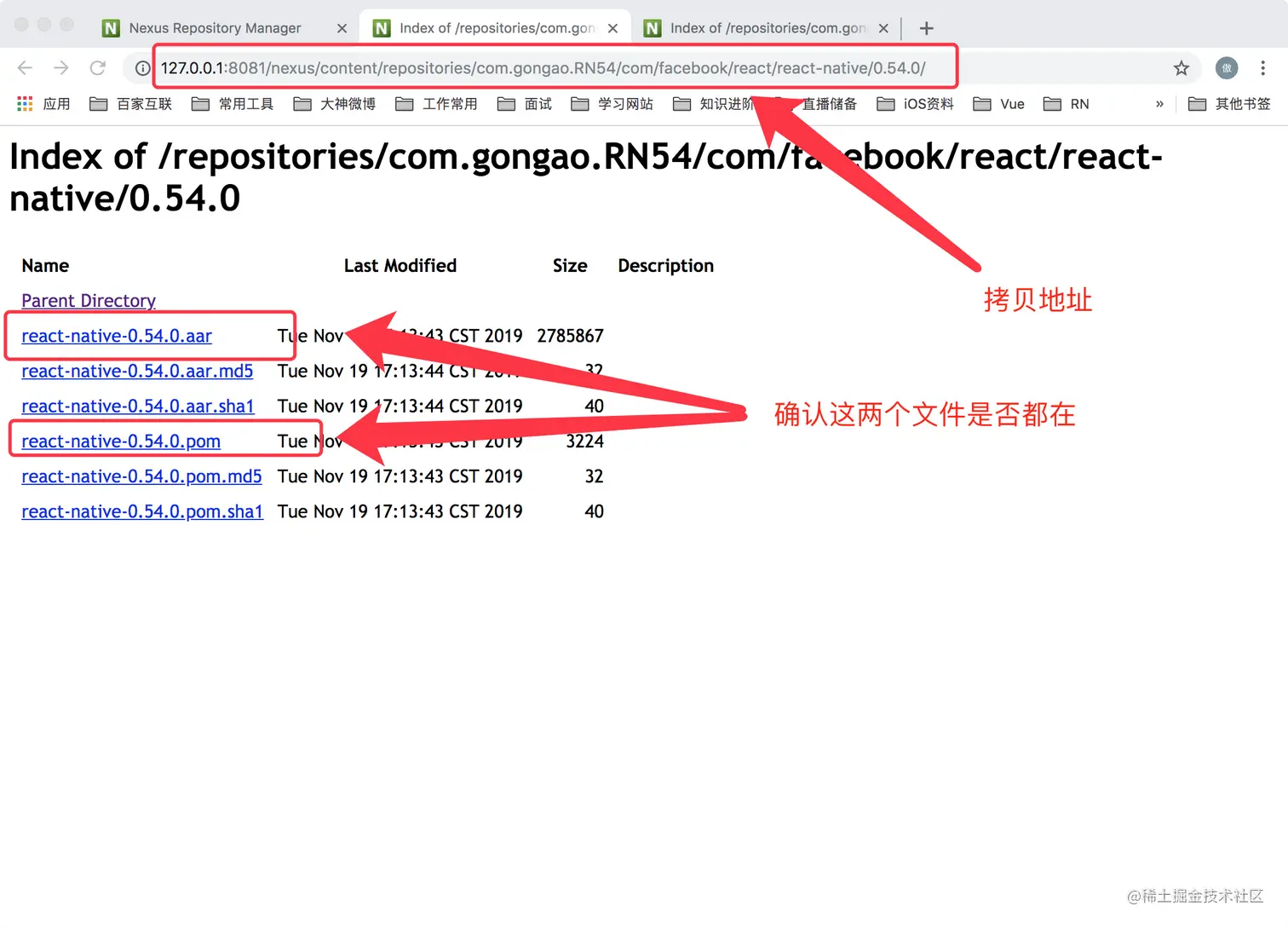Open the 大神微博 bookmark folder

click(335, 104)
